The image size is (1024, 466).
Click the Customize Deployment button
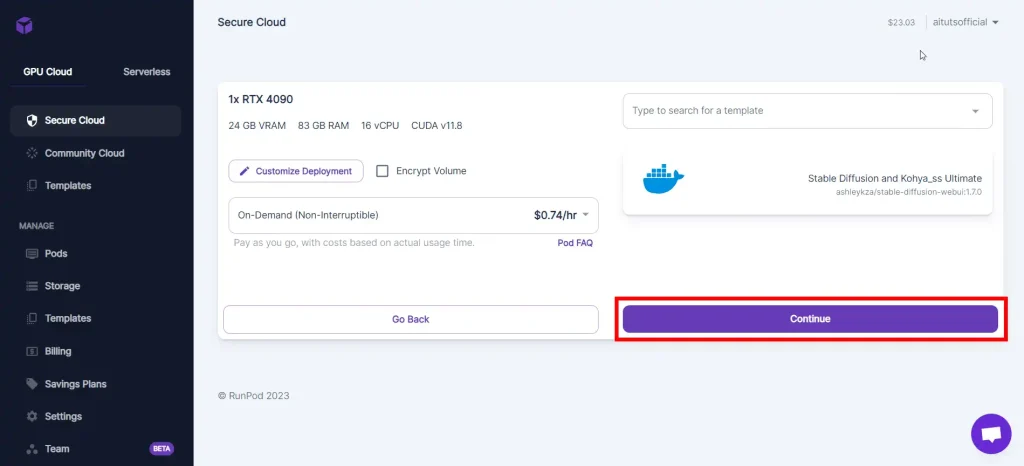(296, 171)
